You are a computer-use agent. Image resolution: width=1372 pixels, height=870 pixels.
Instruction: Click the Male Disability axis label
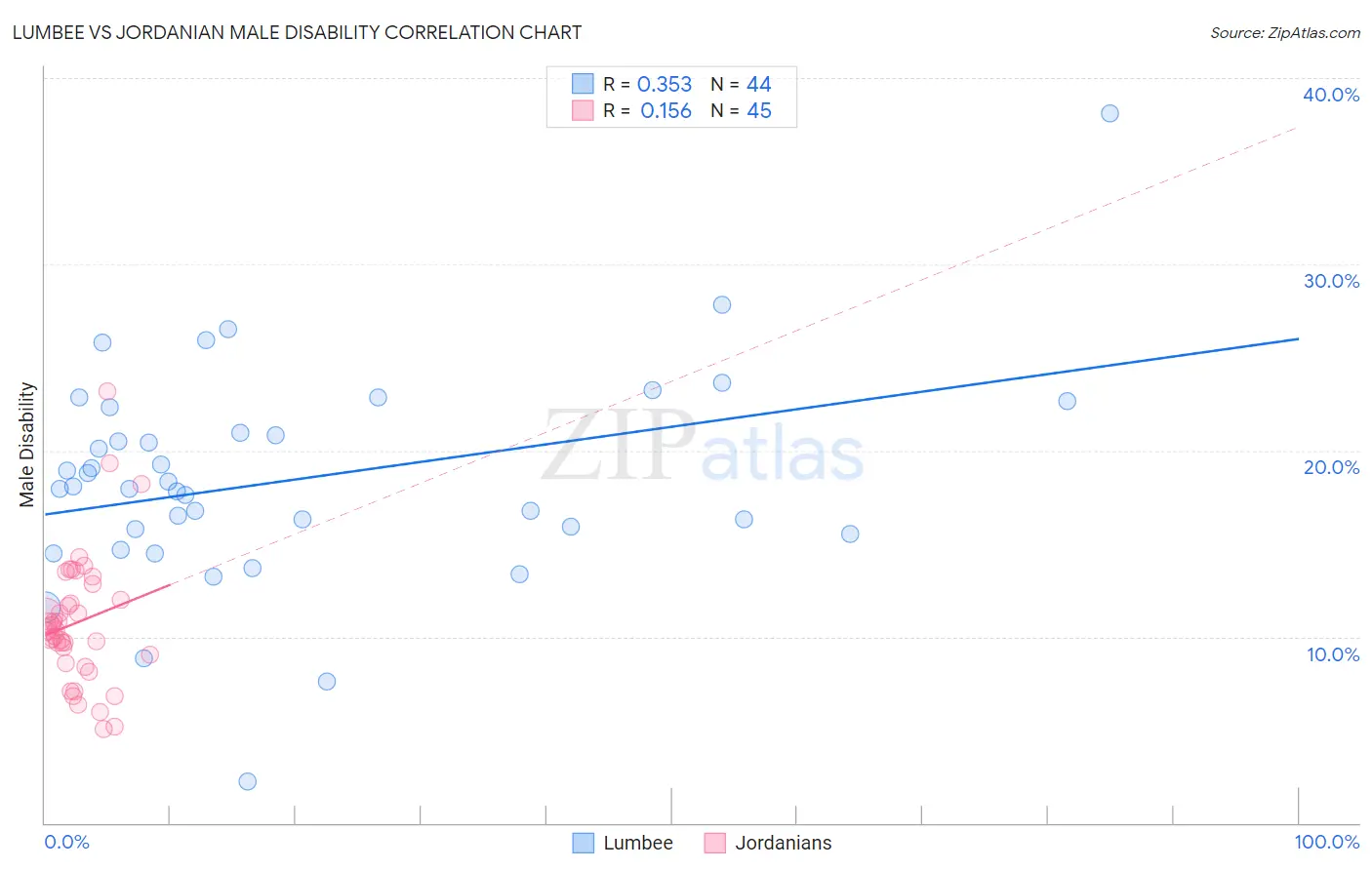pyautogui.click(x=27, y=444)
